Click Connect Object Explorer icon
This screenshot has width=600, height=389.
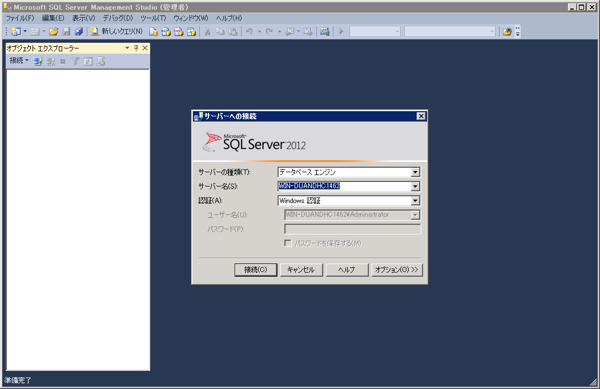click(x=38, y=61)
